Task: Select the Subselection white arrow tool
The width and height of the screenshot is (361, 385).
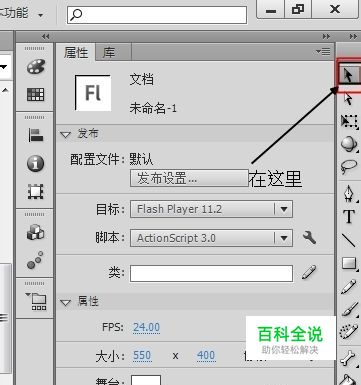Action: [348, 100]
